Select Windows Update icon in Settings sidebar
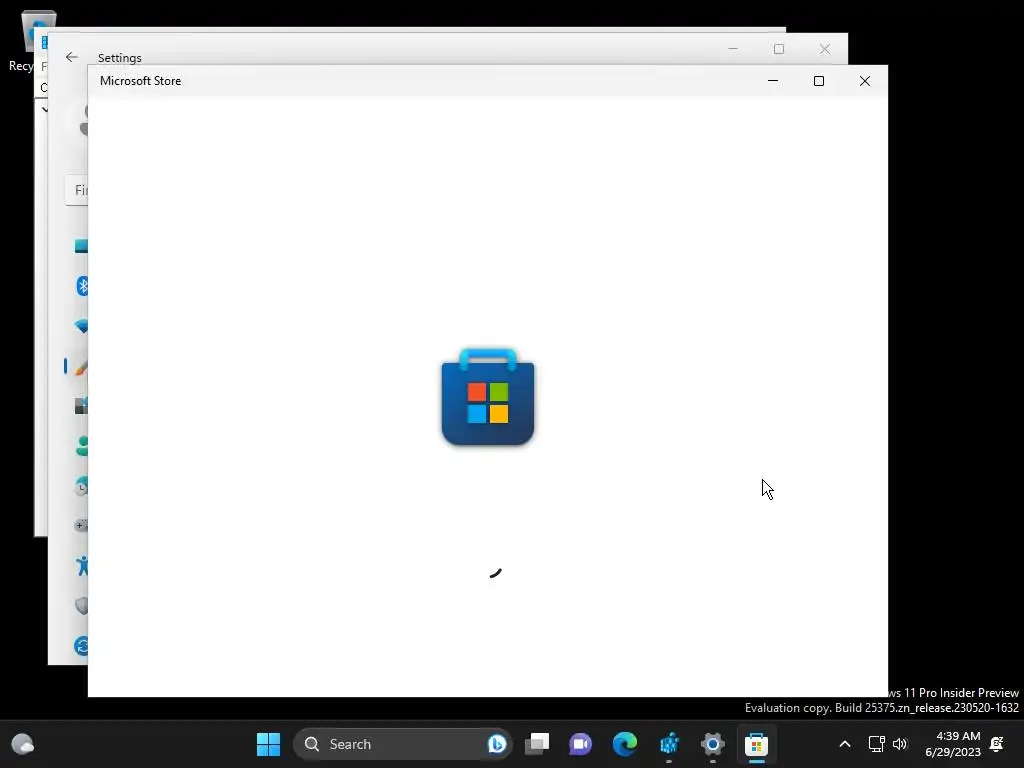The width and height of the screenshot is (1024, 768). (x=82, y=646)
